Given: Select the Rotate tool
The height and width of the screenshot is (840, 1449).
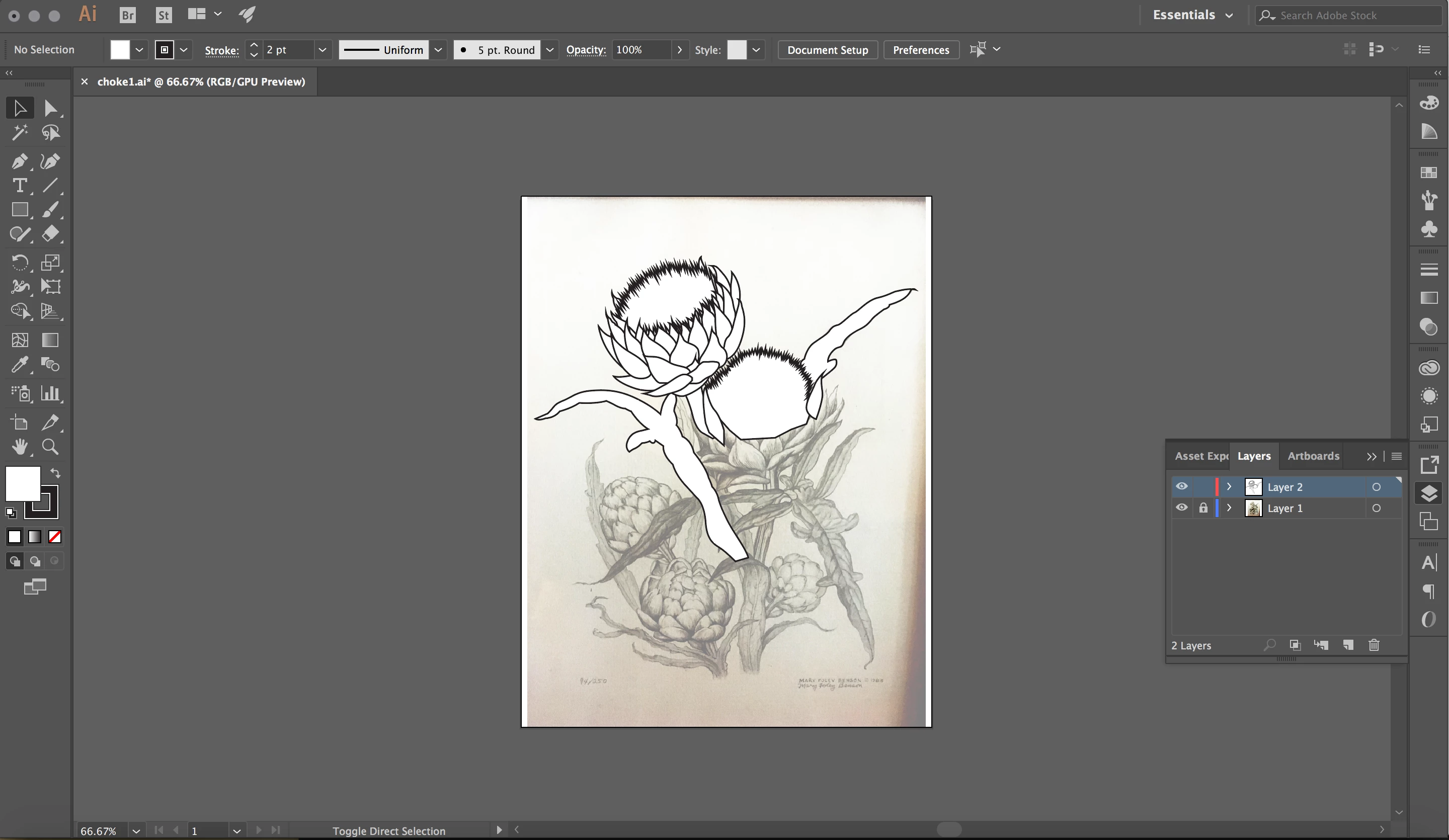Looking at the screenshot, I should pos(19,263).
